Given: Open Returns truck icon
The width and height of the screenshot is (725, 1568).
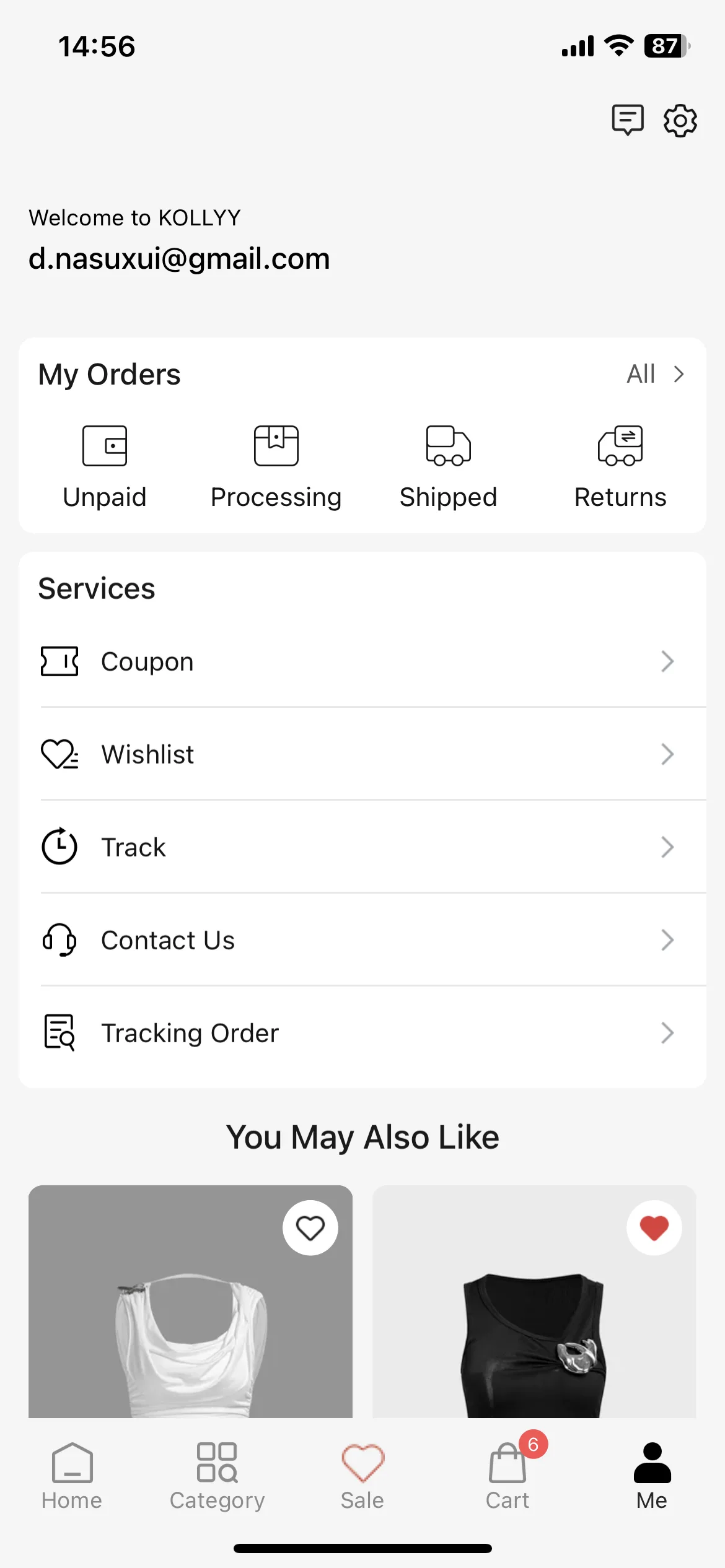Looking at the screenshot, I should [620, 445].
